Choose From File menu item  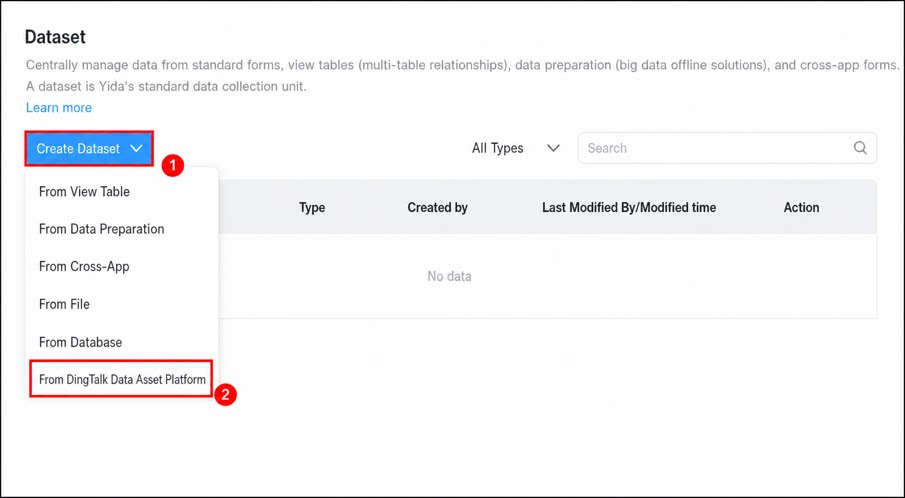click(64, 304)
